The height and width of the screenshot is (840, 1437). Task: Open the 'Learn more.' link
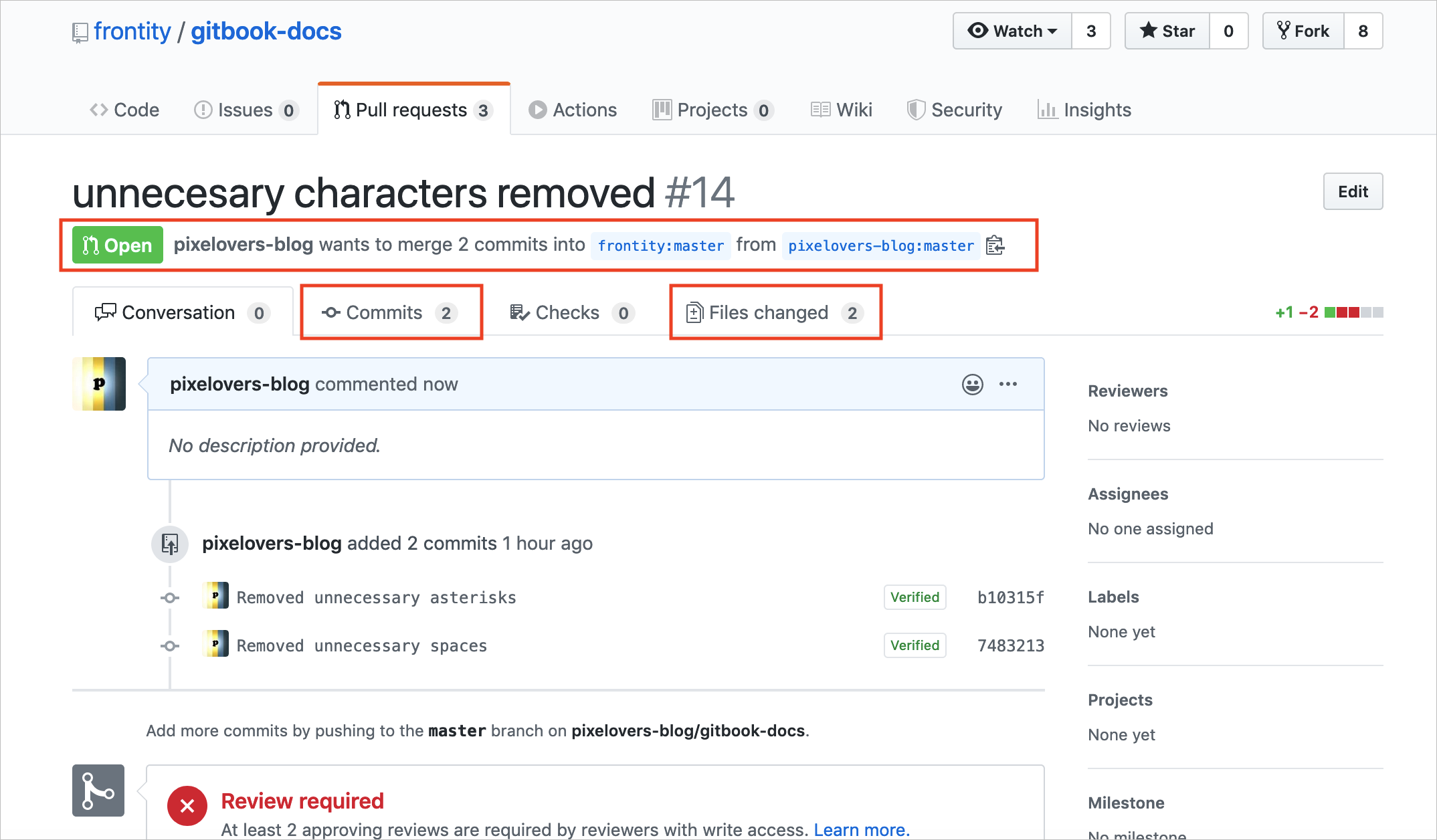[x=862, y=830]
